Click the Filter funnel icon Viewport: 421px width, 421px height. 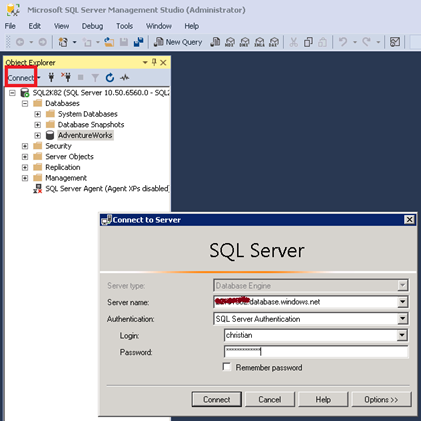pyautogui.click(x=95, y=78)
